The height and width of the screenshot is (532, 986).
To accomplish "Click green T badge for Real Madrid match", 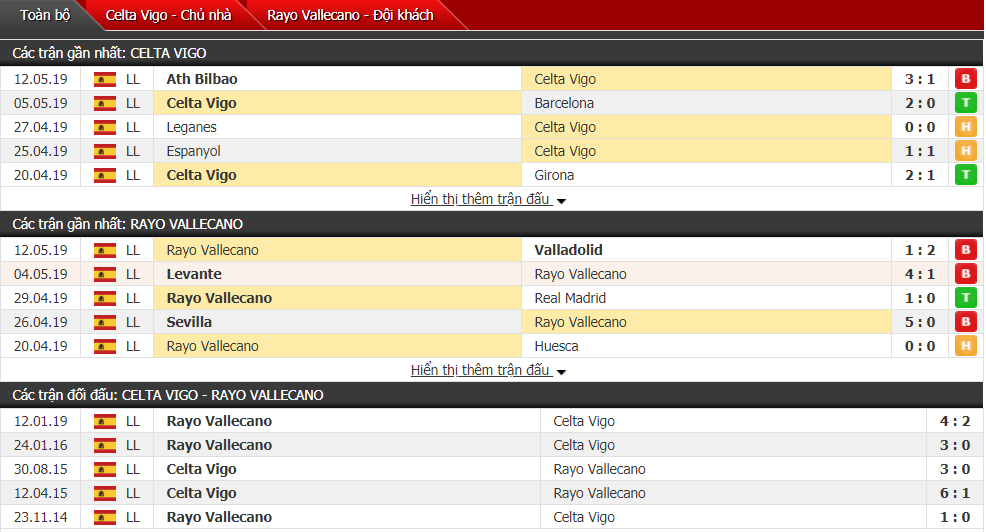I will click(x=966, y=297).
